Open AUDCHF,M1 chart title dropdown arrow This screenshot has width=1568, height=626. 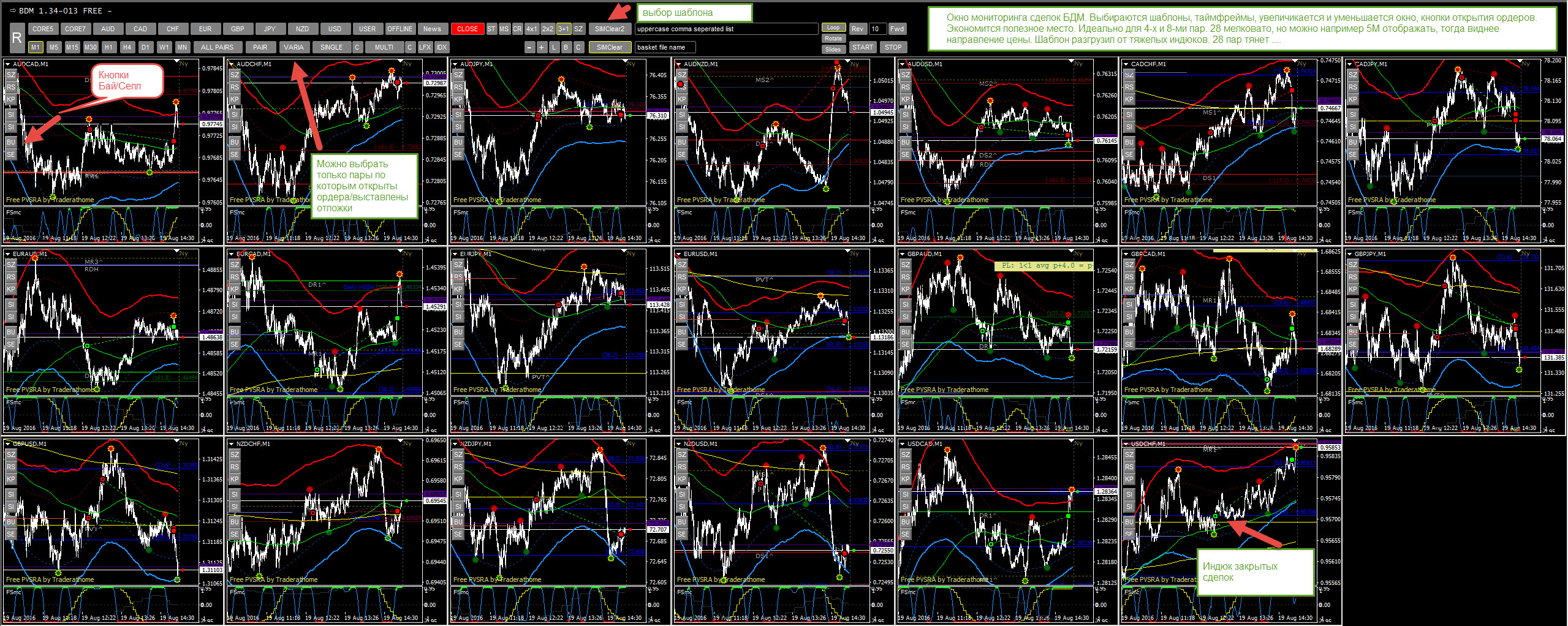coord(231,64)
